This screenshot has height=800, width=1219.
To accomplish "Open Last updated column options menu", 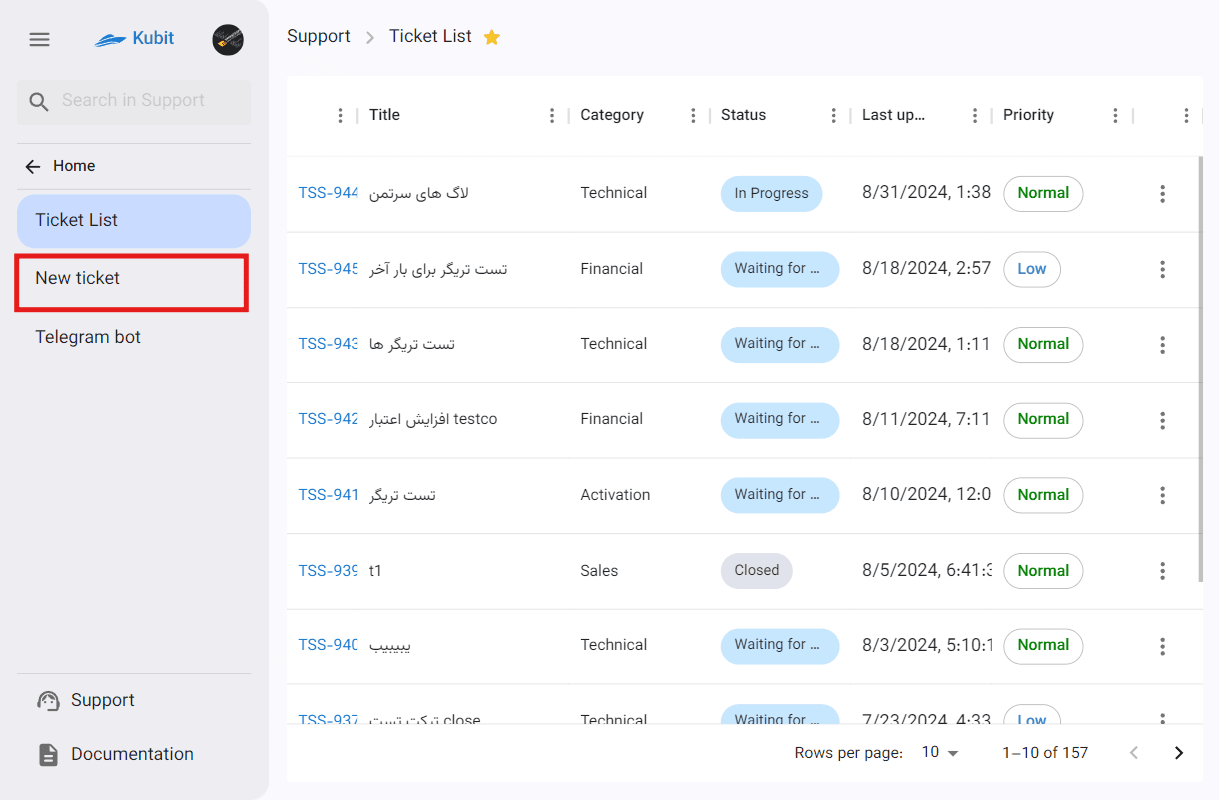I will pos(975,116).
